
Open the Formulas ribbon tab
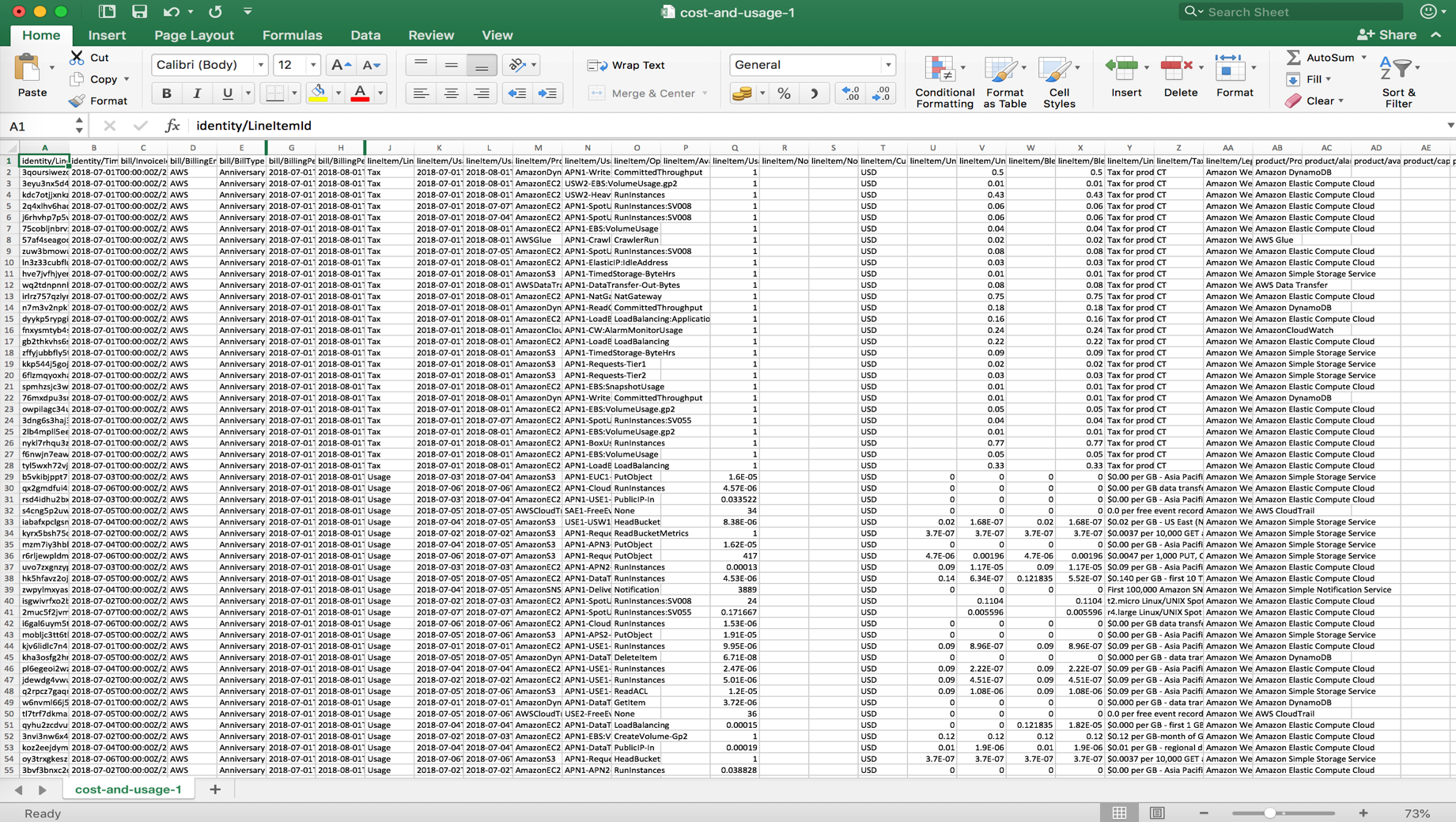coord(292,35)
